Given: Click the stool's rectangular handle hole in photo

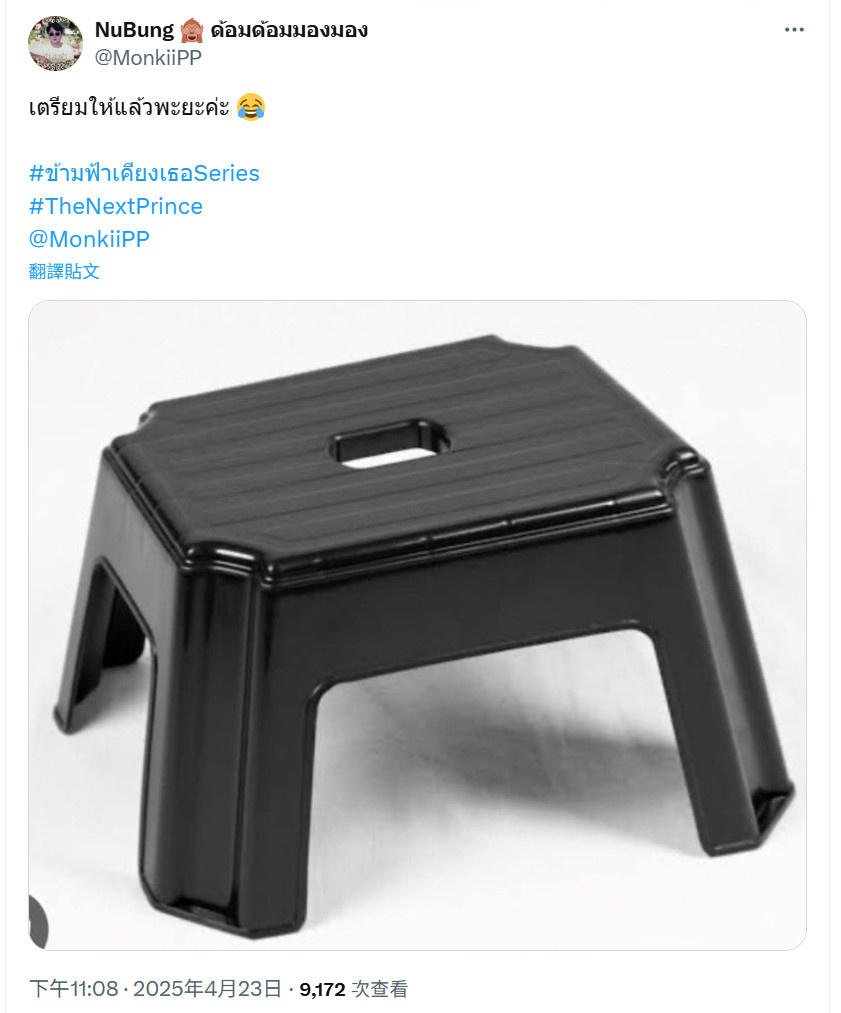Looking at the screenshot, I should [390, 443].
